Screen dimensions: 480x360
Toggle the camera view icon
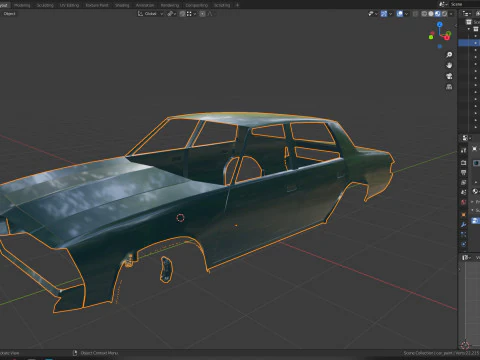[x=449, y=76]
